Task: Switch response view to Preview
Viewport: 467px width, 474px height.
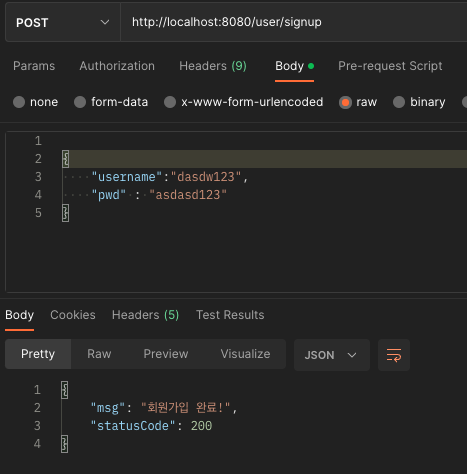Action: click(166, 354)
